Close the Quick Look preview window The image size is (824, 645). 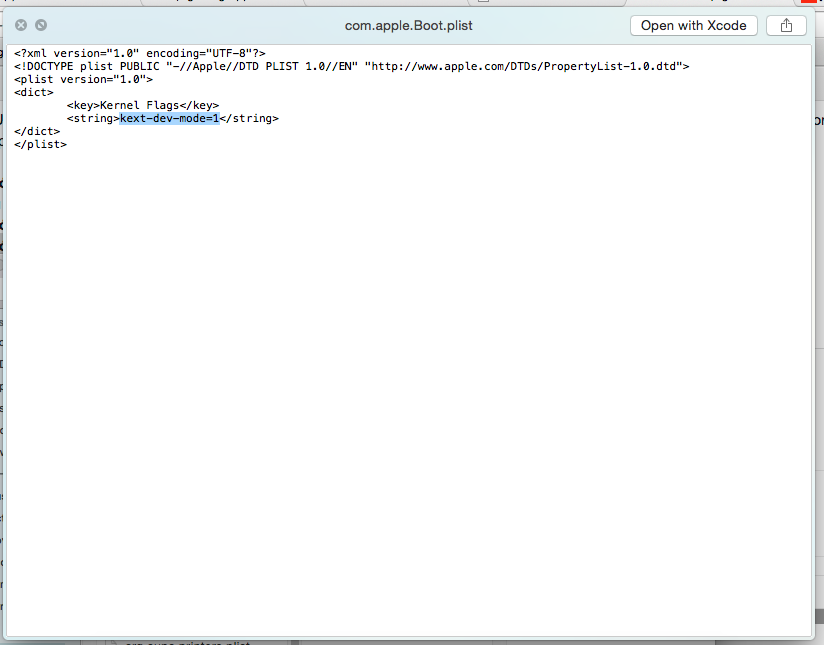21,25
